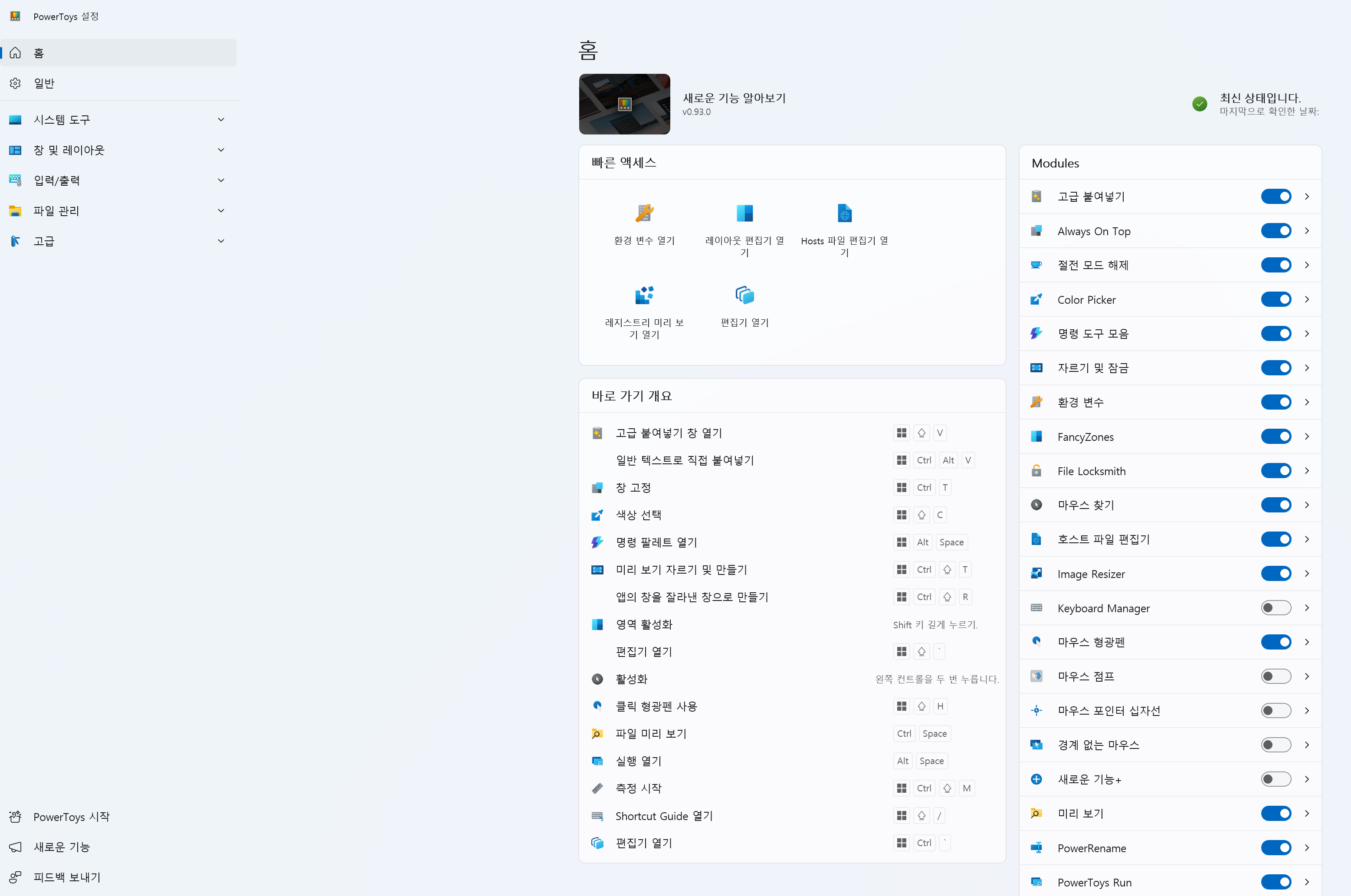Disable the Always On Top toggle
Viewport: 1351px width, 896px height.
coord(1276,231)
